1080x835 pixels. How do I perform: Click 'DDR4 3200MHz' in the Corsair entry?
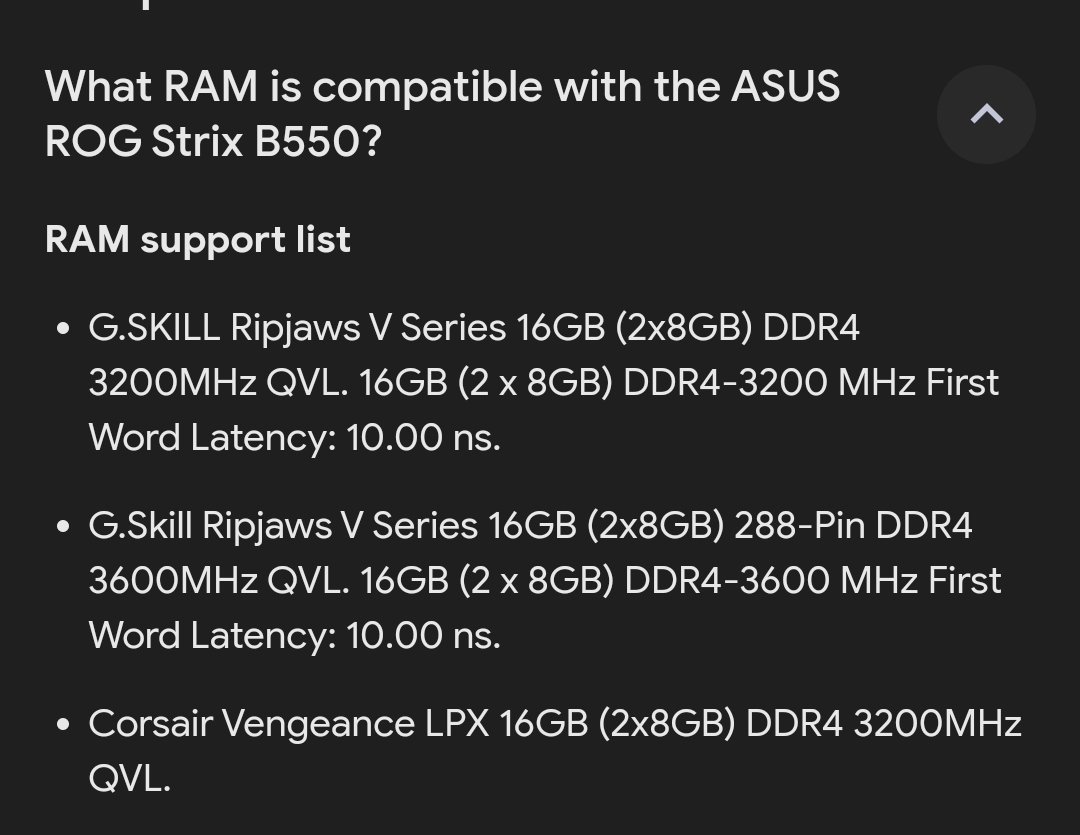884,723
